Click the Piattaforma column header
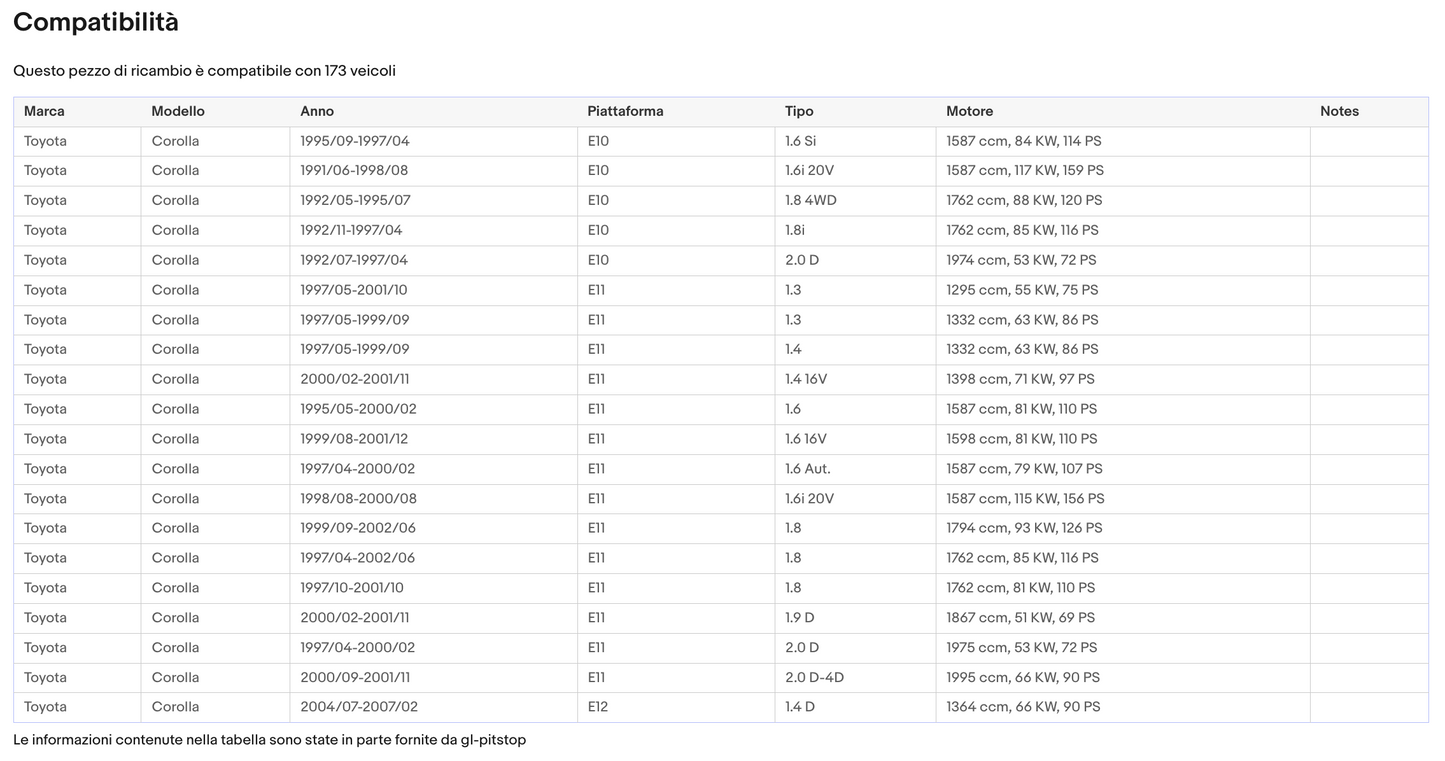1445x761 pixels. pyautogui.click(x=625, y=111)
